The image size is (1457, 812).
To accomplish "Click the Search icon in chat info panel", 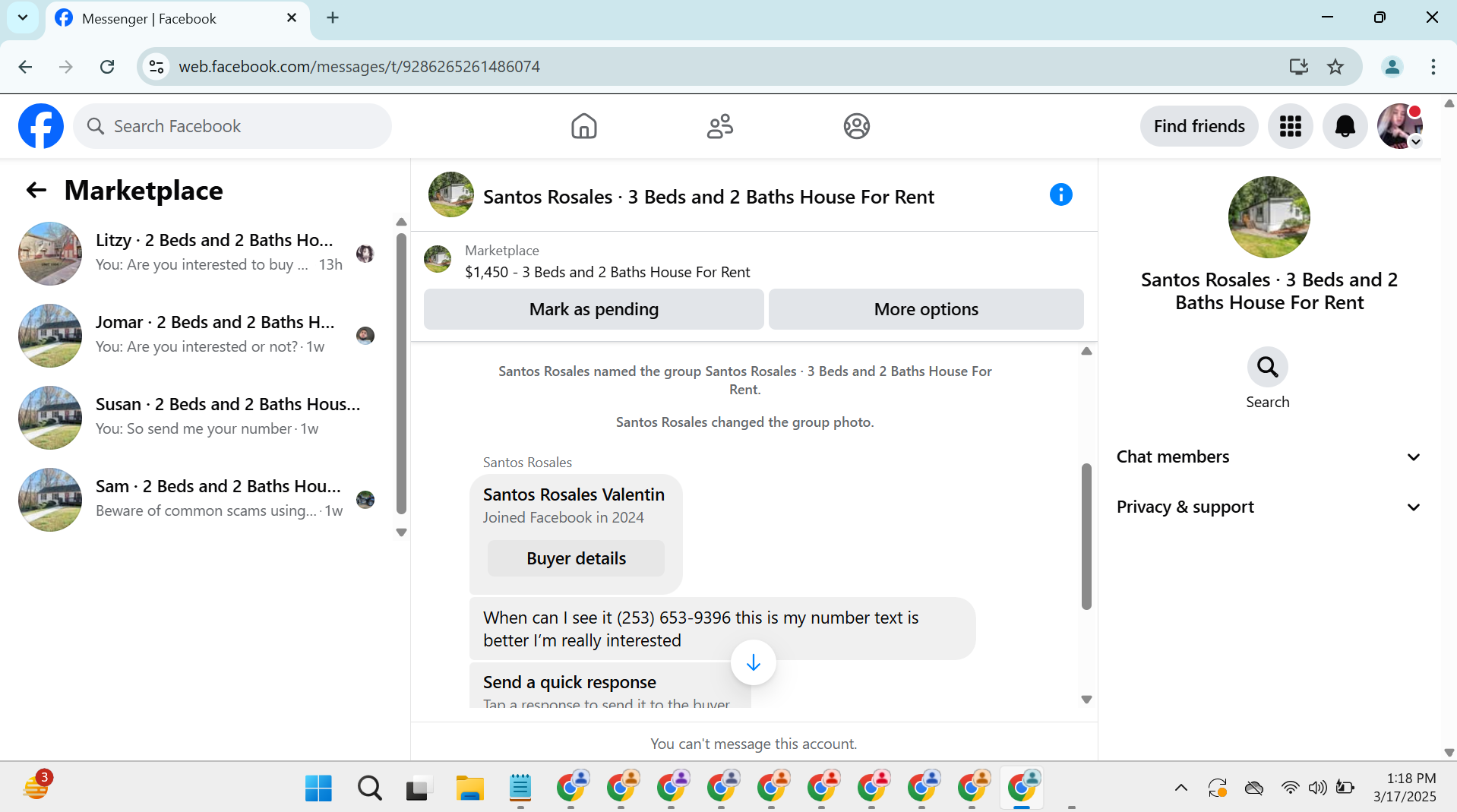I will click(x=1268, y=368).
